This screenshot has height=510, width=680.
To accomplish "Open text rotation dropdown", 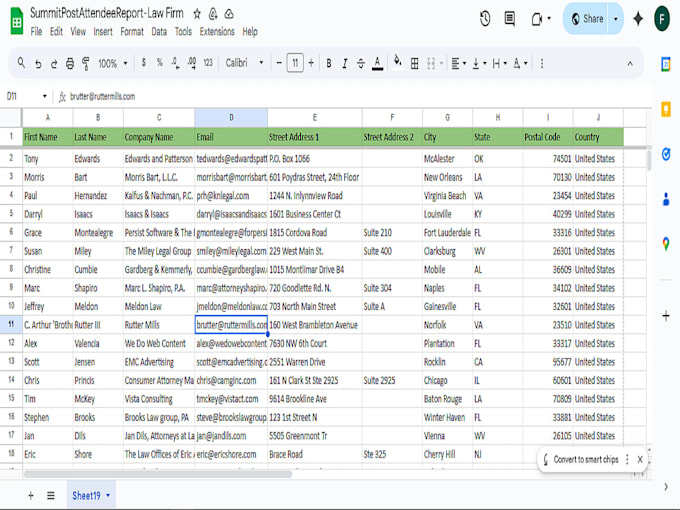I will (520, 64).
